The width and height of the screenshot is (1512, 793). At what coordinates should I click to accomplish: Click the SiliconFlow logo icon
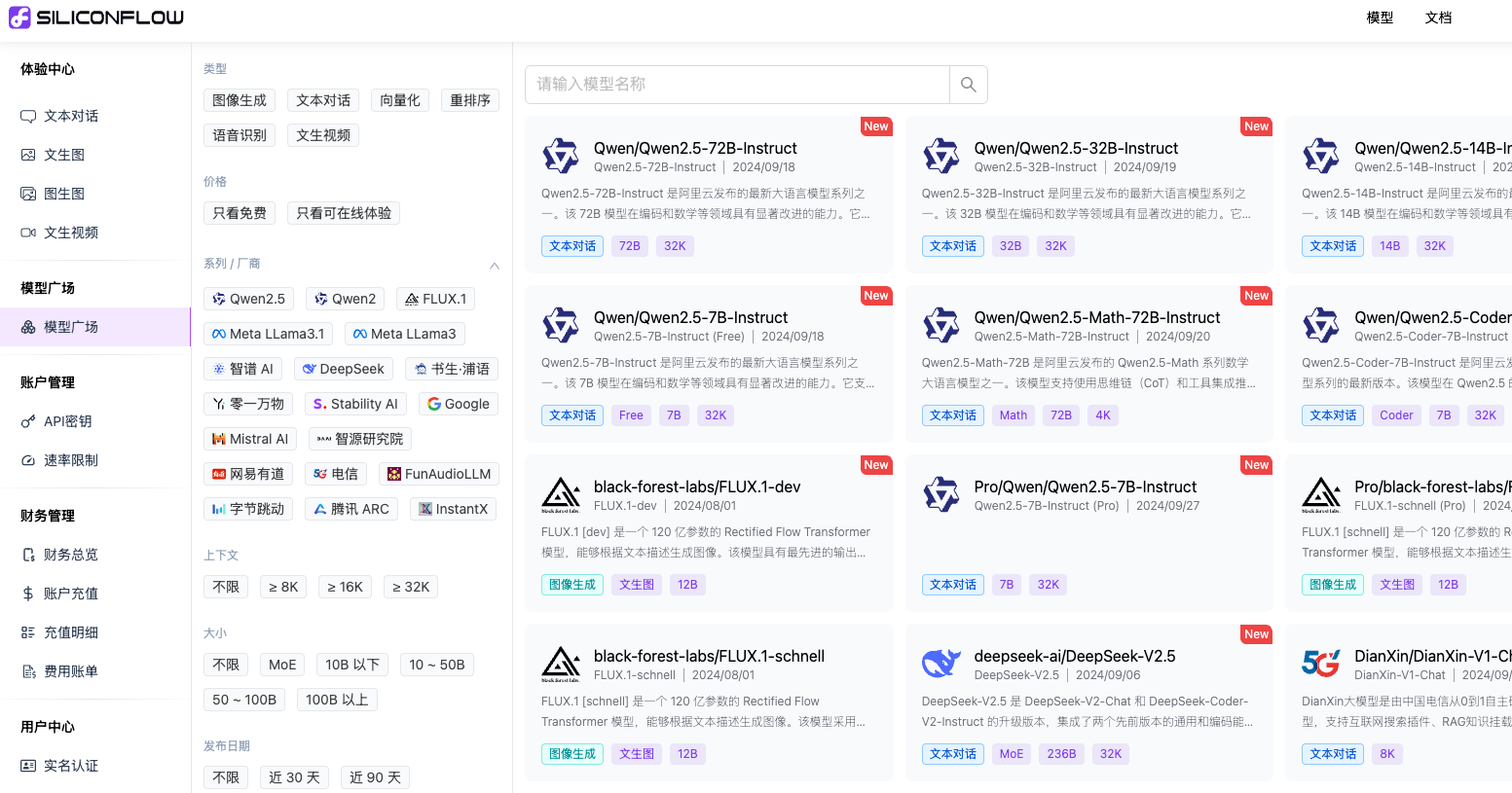coord(19,18)
